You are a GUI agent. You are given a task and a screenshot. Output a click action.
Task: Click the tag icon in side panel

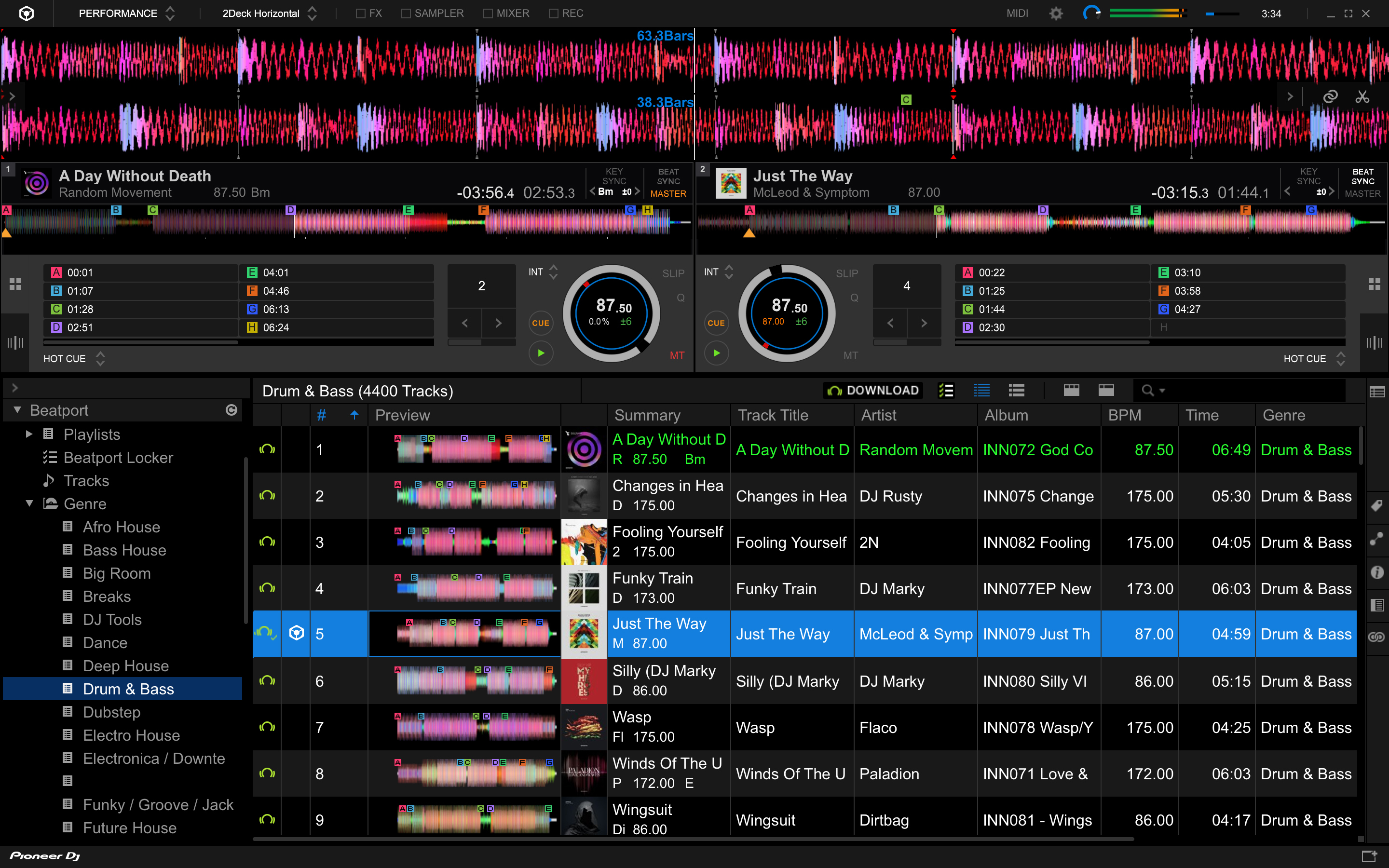pos(1377,505)
